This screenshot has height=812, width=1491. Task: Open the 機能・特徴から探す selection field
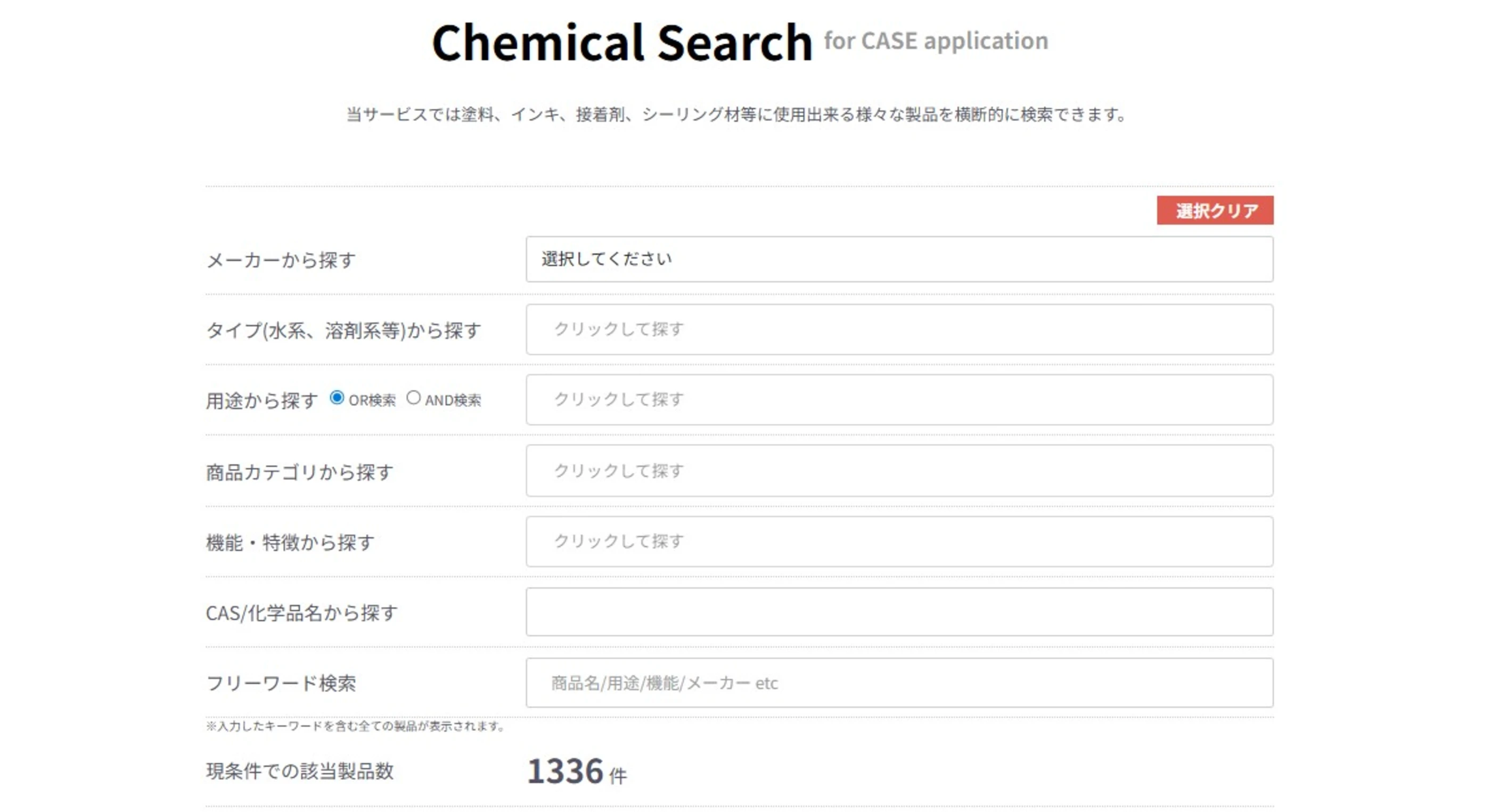pos(899,541)
